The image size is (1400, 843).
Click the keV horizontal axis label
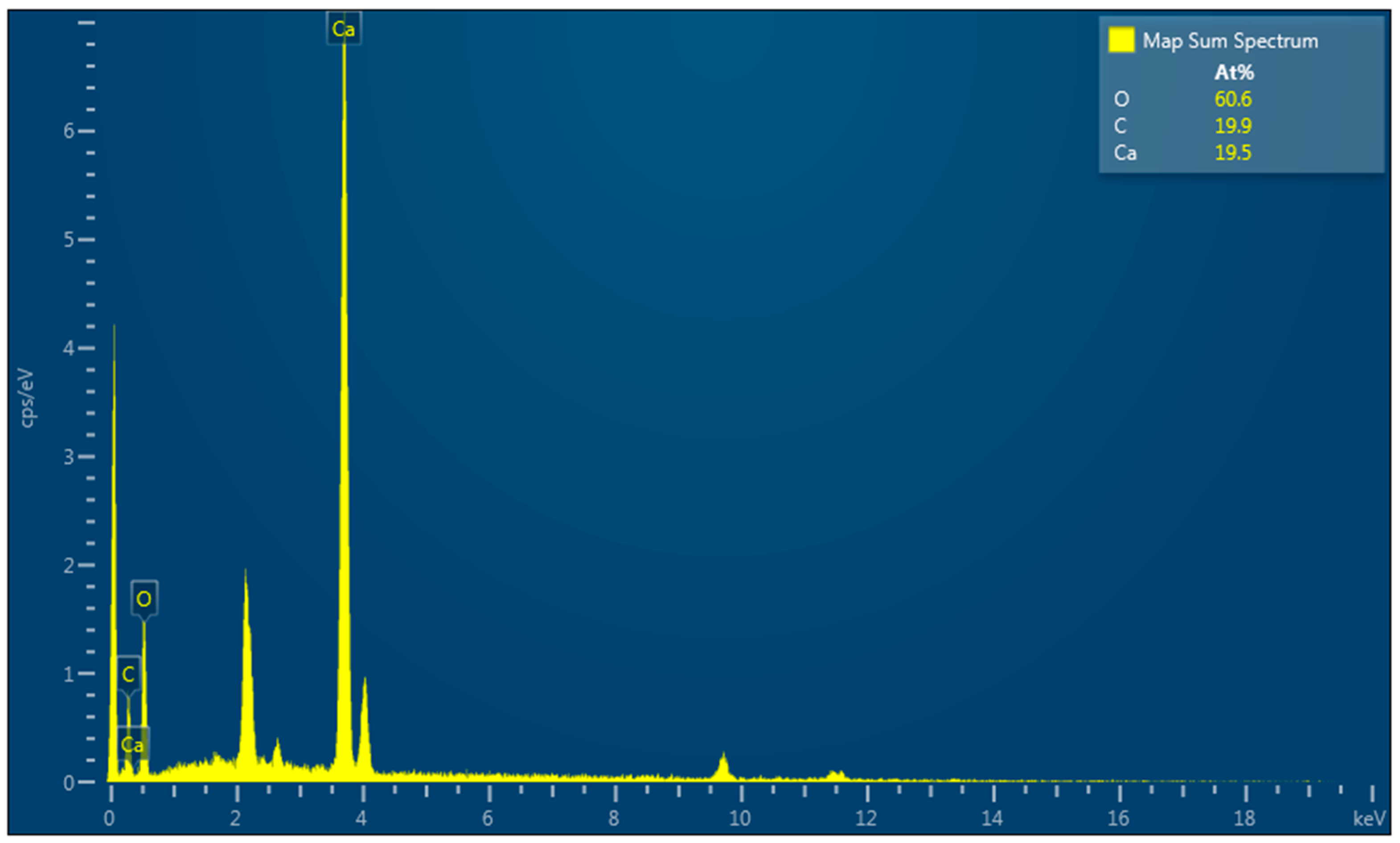(1369, 818)
